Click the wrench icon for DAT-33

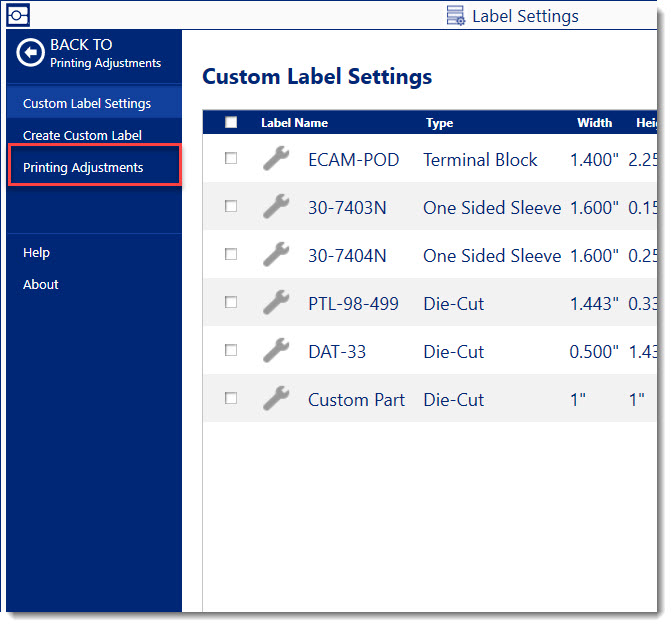coord(276,351)
